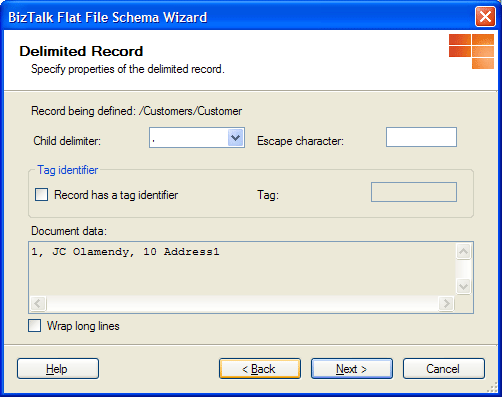Click the horizontal scroll left arrow
Viewport: 502px width, 397px height.
tap(38, 303)
